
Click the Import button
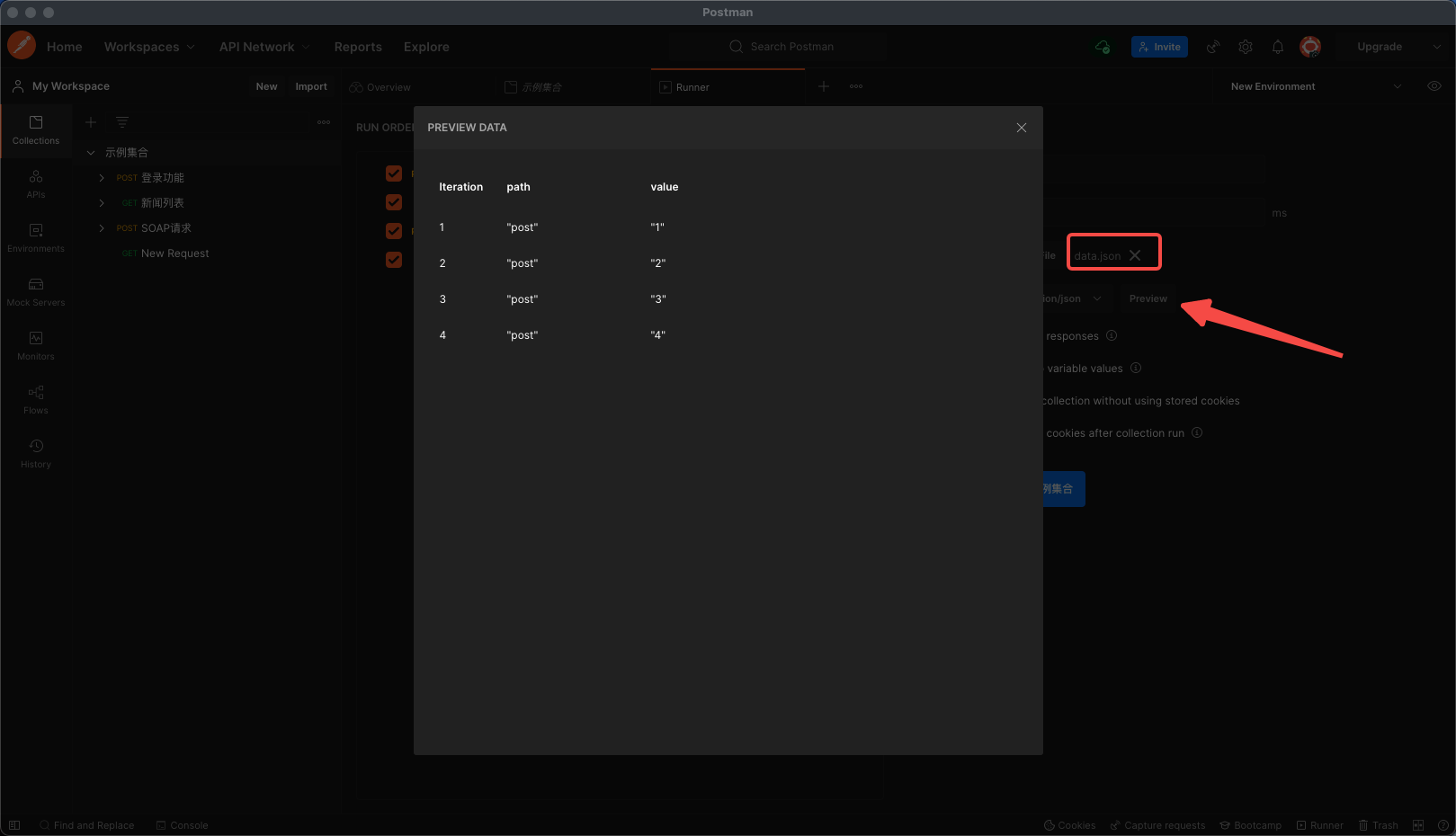(311, 86)
